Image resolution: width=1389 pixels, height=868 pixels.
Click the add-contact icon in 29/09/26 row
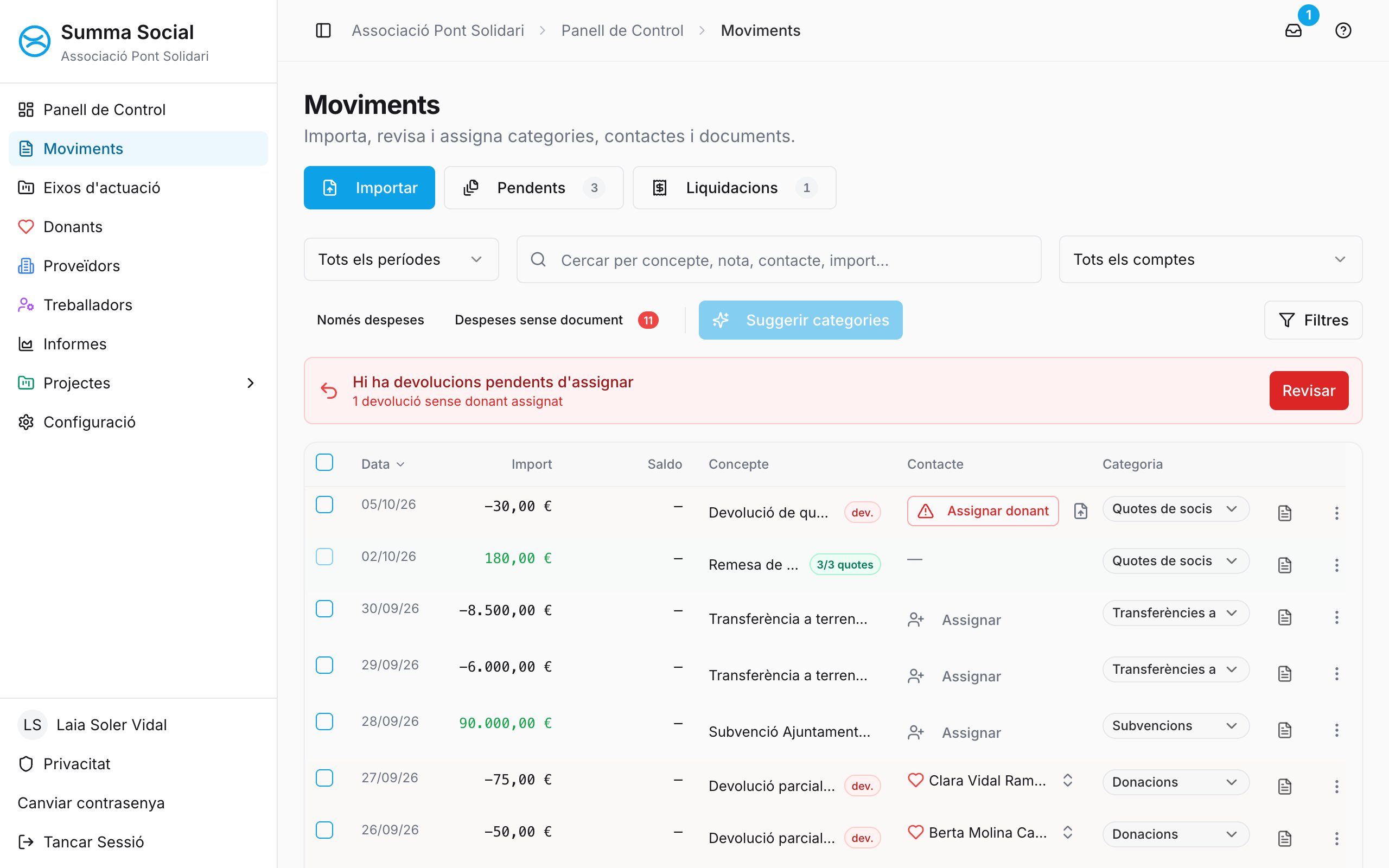point(915,676)
